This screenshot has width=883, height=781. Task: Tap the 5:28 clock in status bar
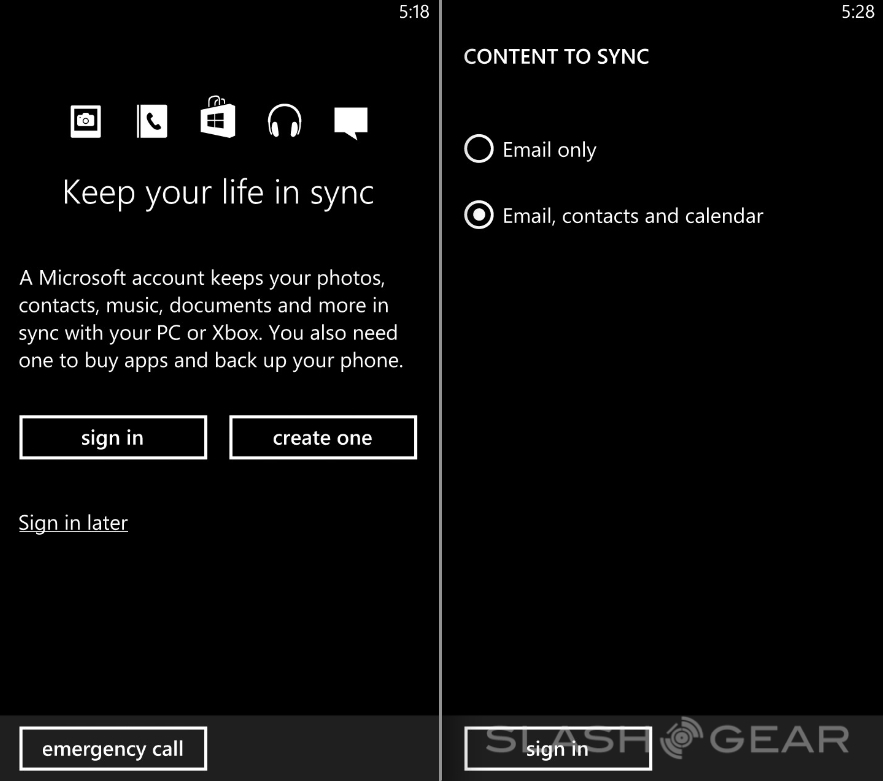(x=857, y=12)
